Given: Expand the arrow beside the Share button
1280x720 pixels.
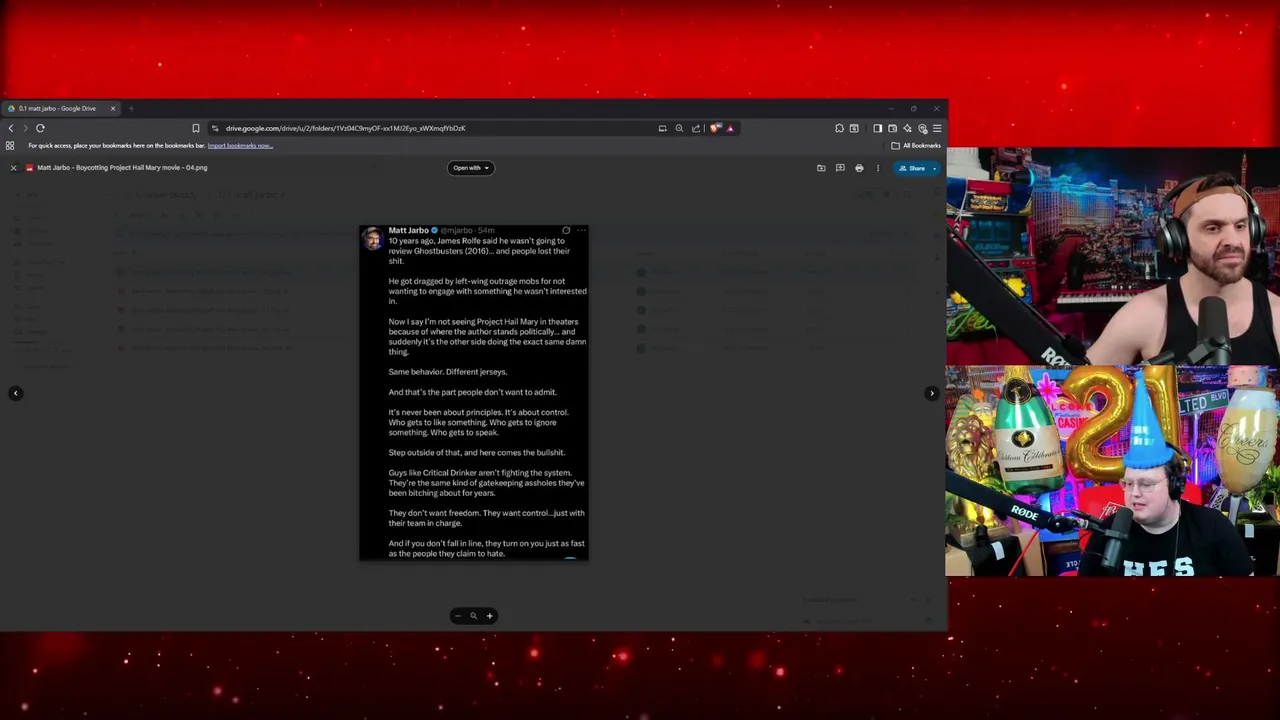Looking at the screenshot, I should (934, 168).
